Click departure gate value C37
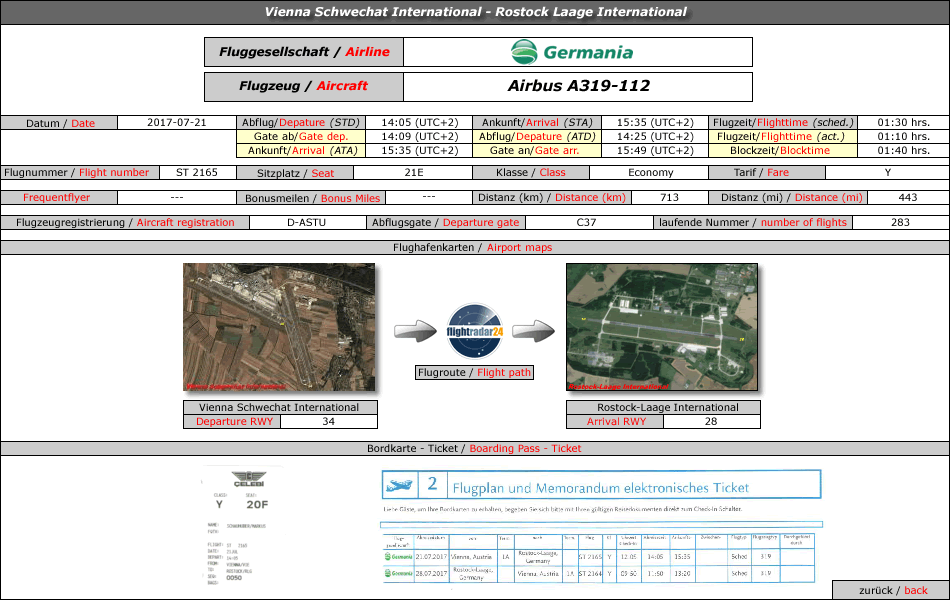 click(x=586, y=222)
